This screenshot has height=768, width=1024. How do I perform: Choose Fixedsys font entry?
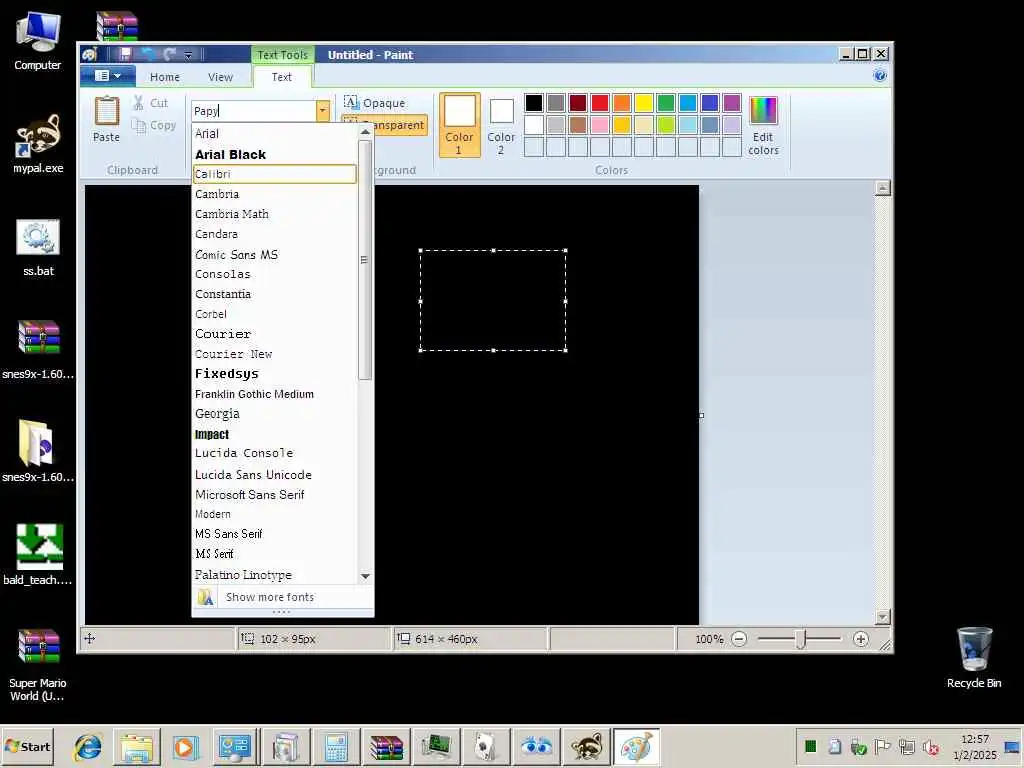point(274,374)
